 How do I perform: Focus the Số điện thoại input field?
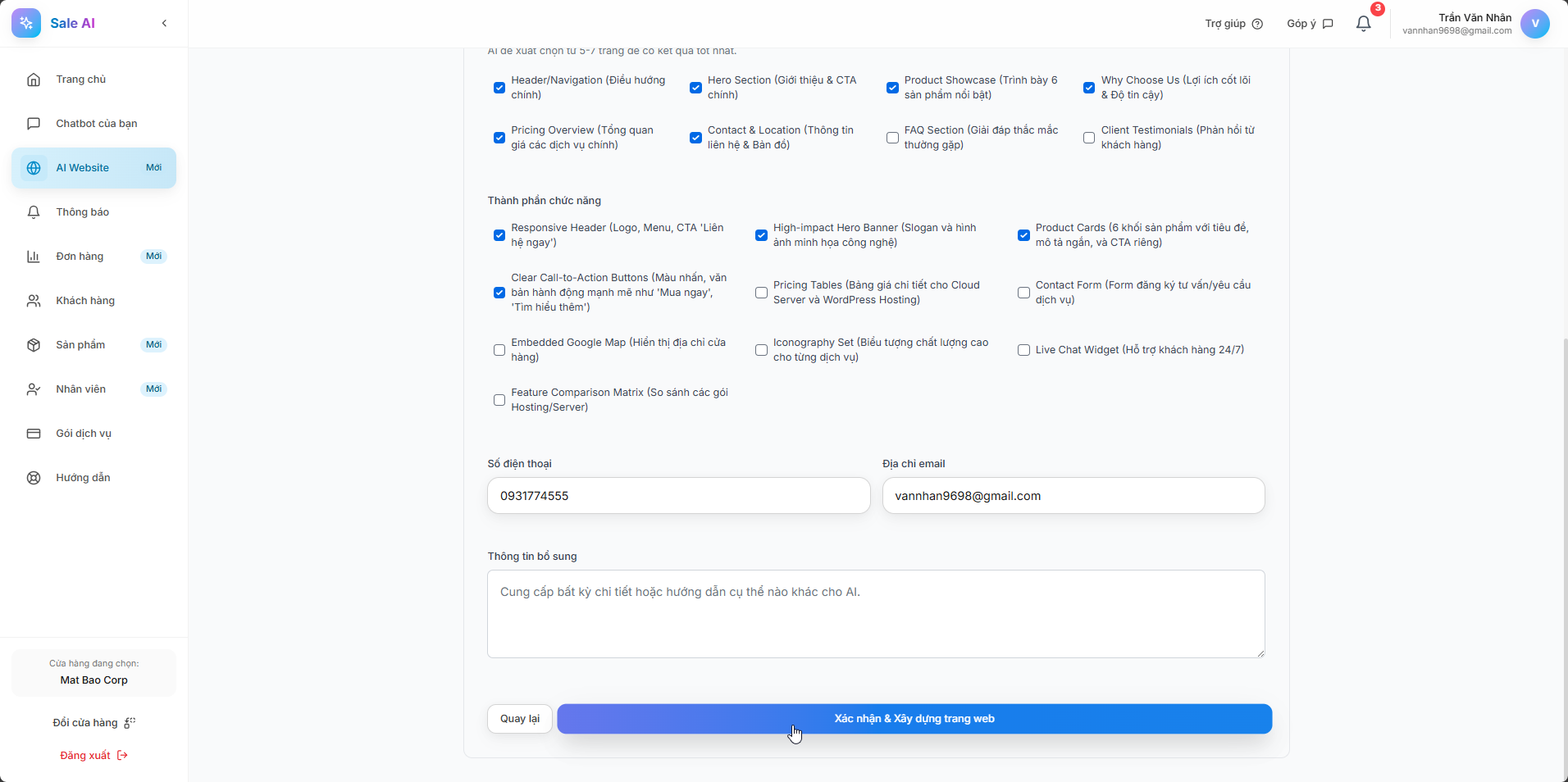[x=678, y=496]
